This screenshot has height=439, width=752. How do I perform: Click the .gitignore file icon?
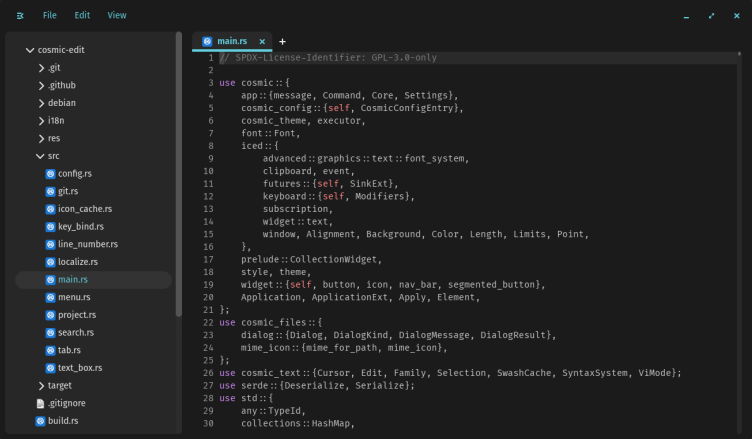pos(41,403)
